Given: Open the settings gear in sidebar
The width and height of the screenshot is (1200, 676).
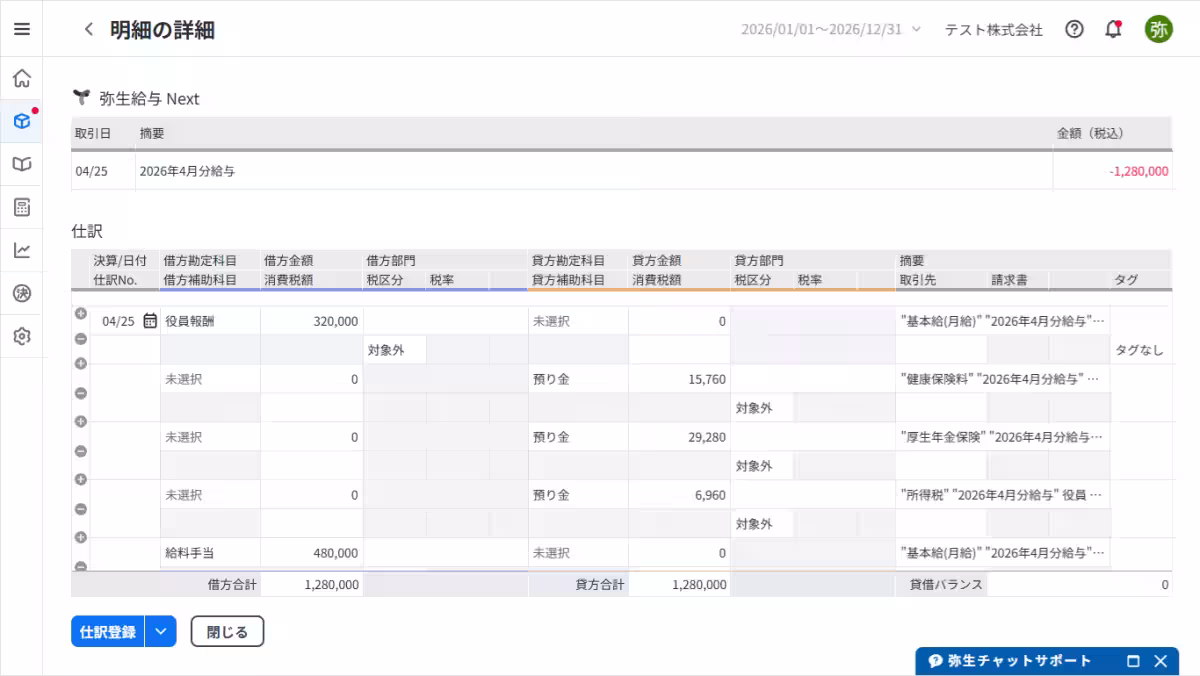Looking at the screenshot, I should [x=21, y=336].
